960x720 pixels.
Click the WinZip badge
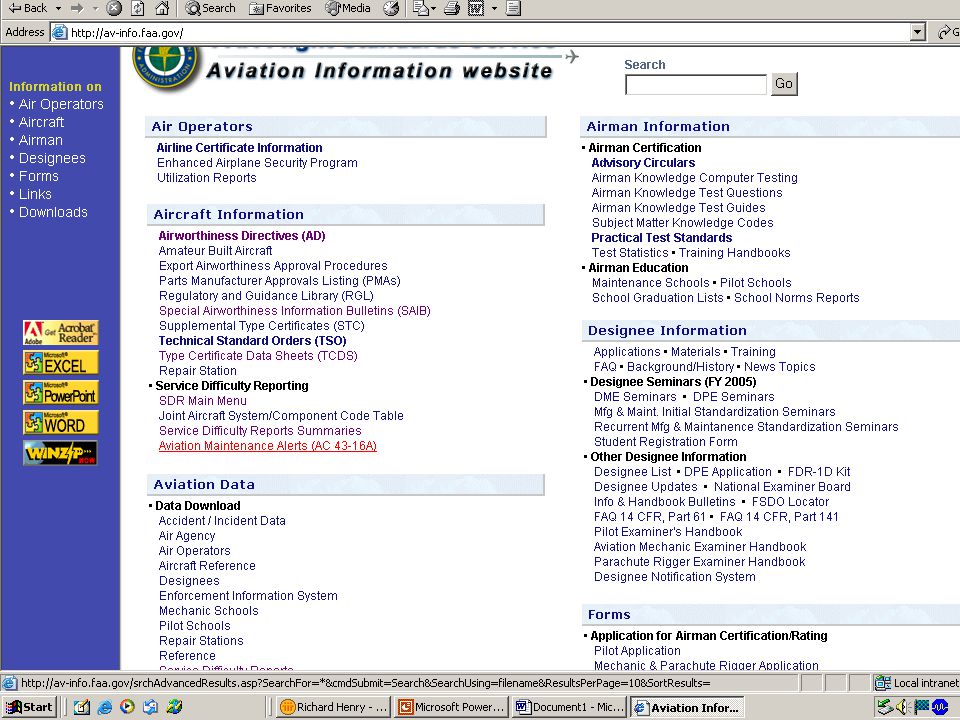coord(61,453)
